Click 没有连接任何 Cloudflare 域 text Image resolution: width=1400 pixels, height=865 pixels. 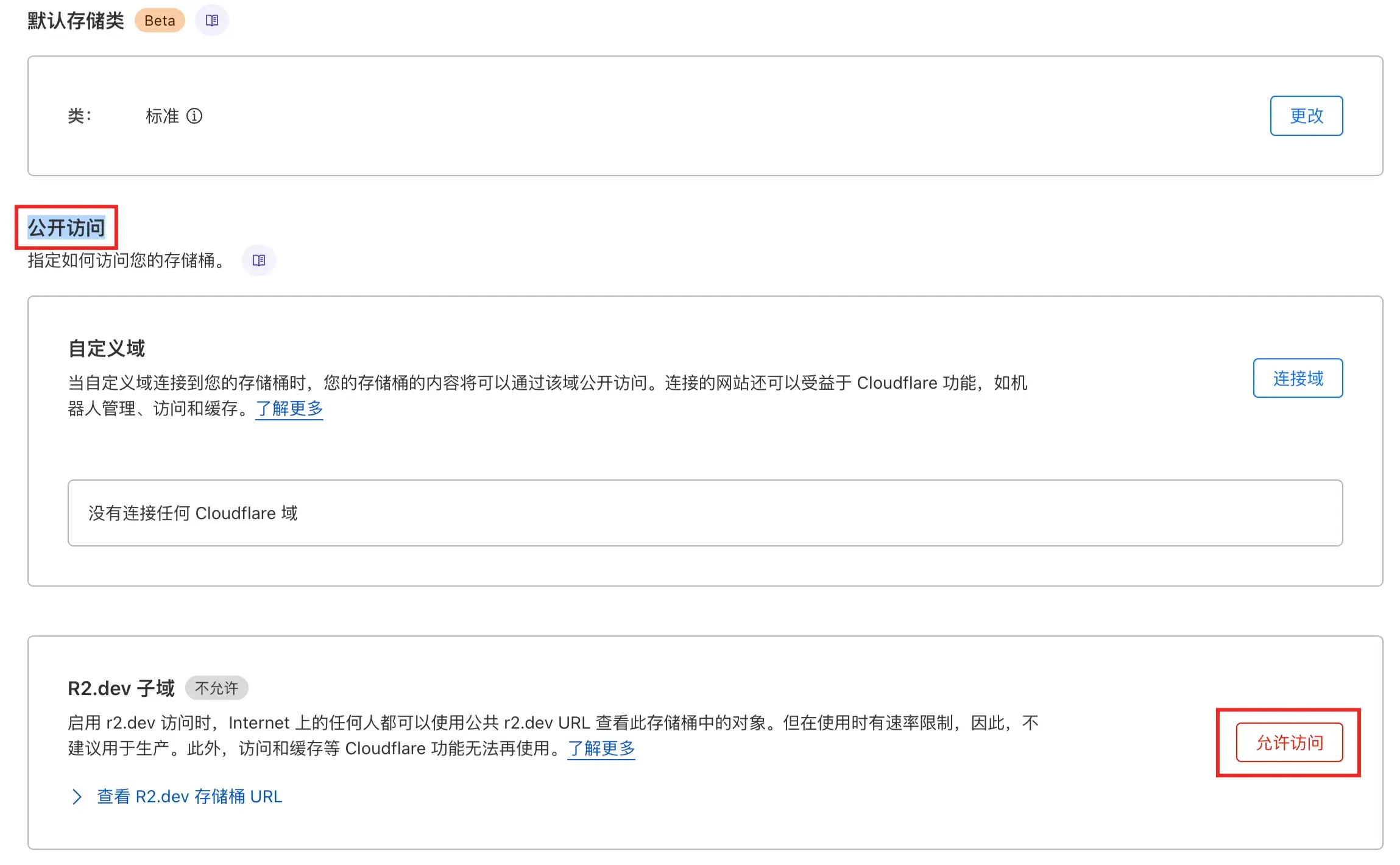(193, 513)
